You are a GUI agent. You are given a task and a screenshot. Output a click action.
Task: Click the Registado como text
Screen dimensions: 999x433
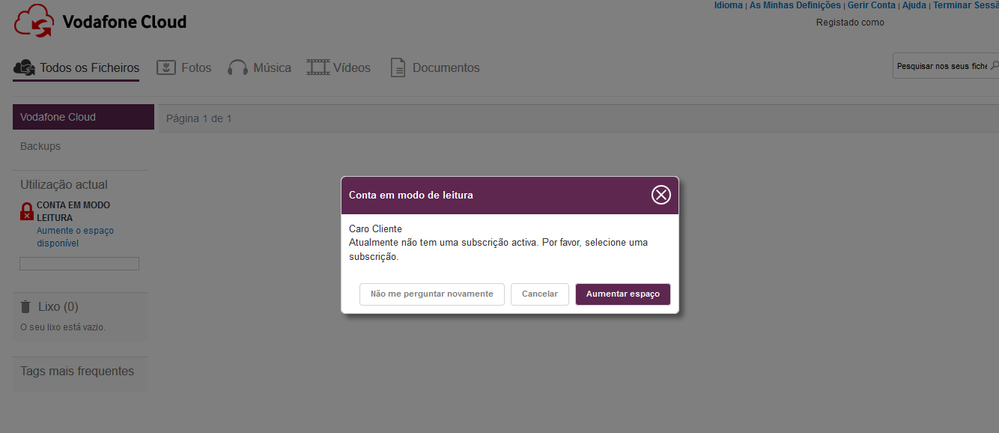point(850,23)
